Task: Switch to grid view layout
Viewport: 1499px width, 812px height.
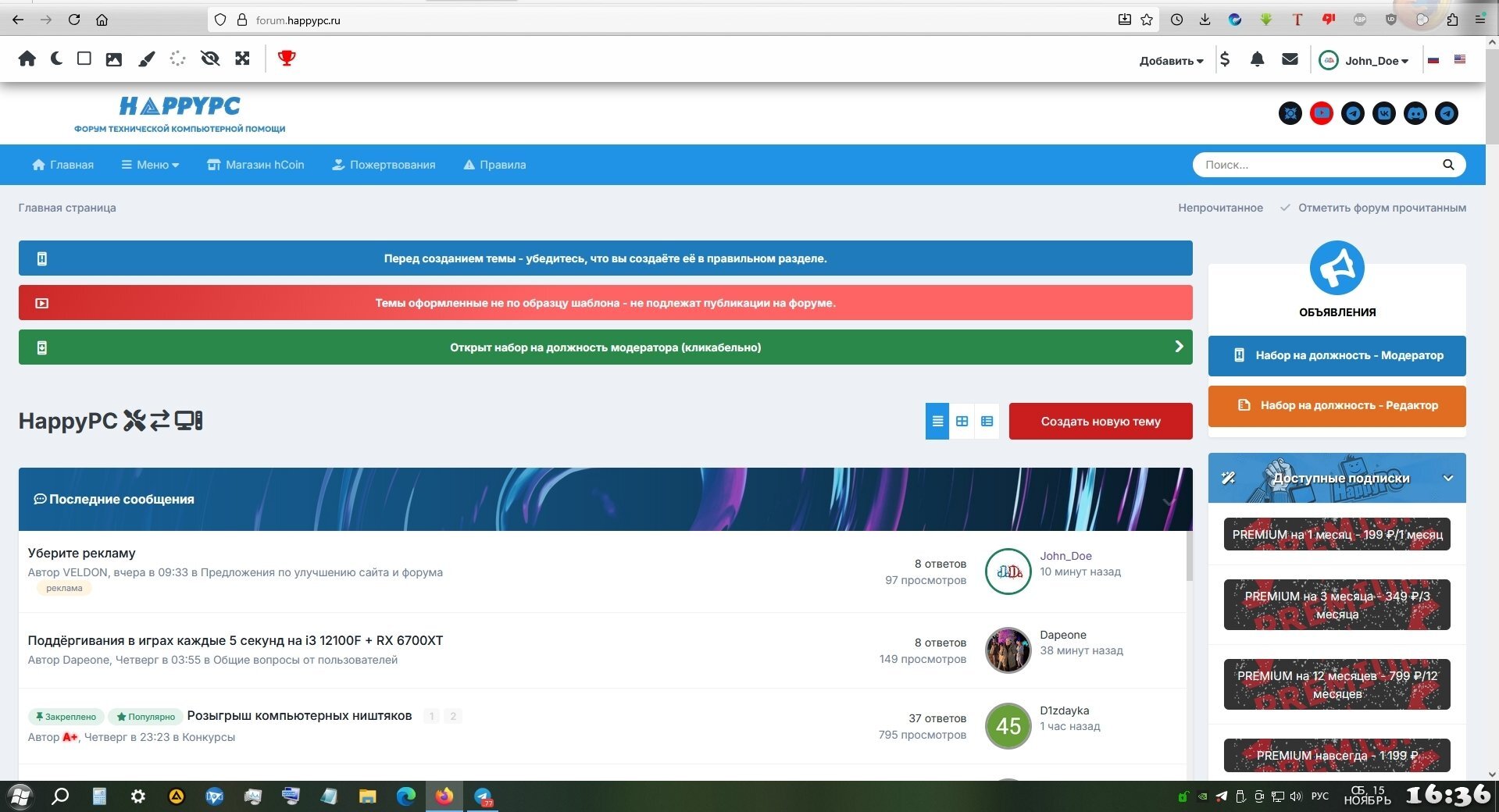Action: coord(962,422)
